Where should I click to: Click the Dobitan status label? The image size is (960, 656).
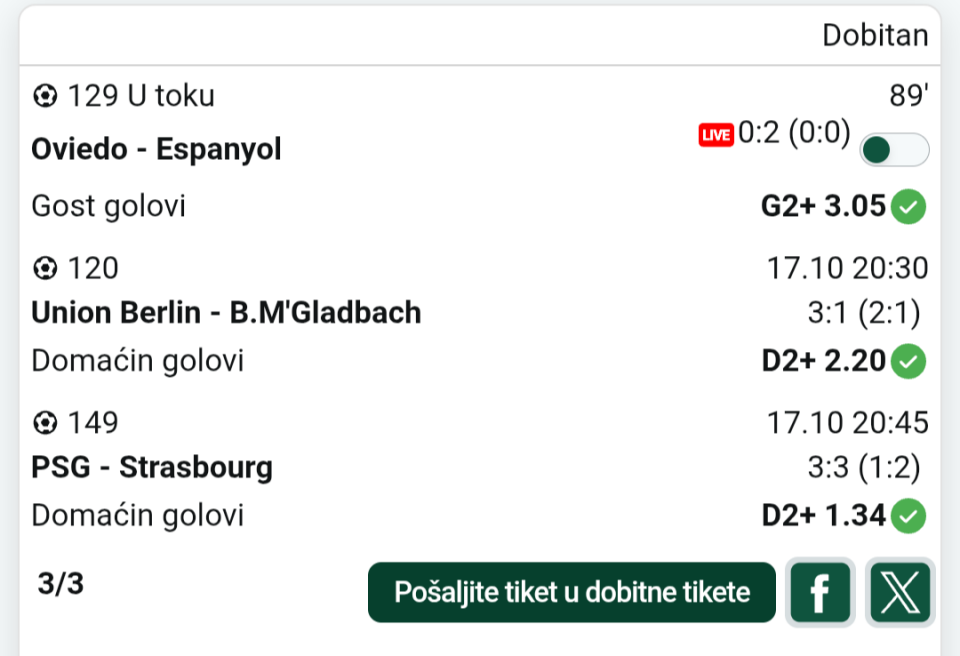875,35
